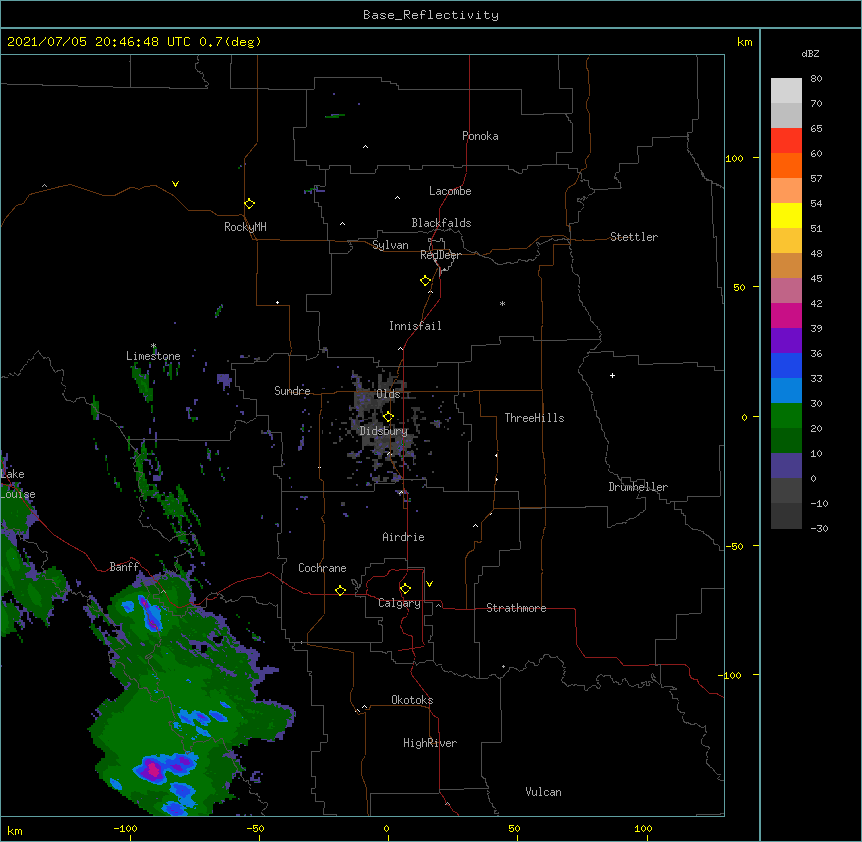Screen dimensions: 862x842
Task: Click the white asterisk marker above Limestone
Action: coord(153,346)
